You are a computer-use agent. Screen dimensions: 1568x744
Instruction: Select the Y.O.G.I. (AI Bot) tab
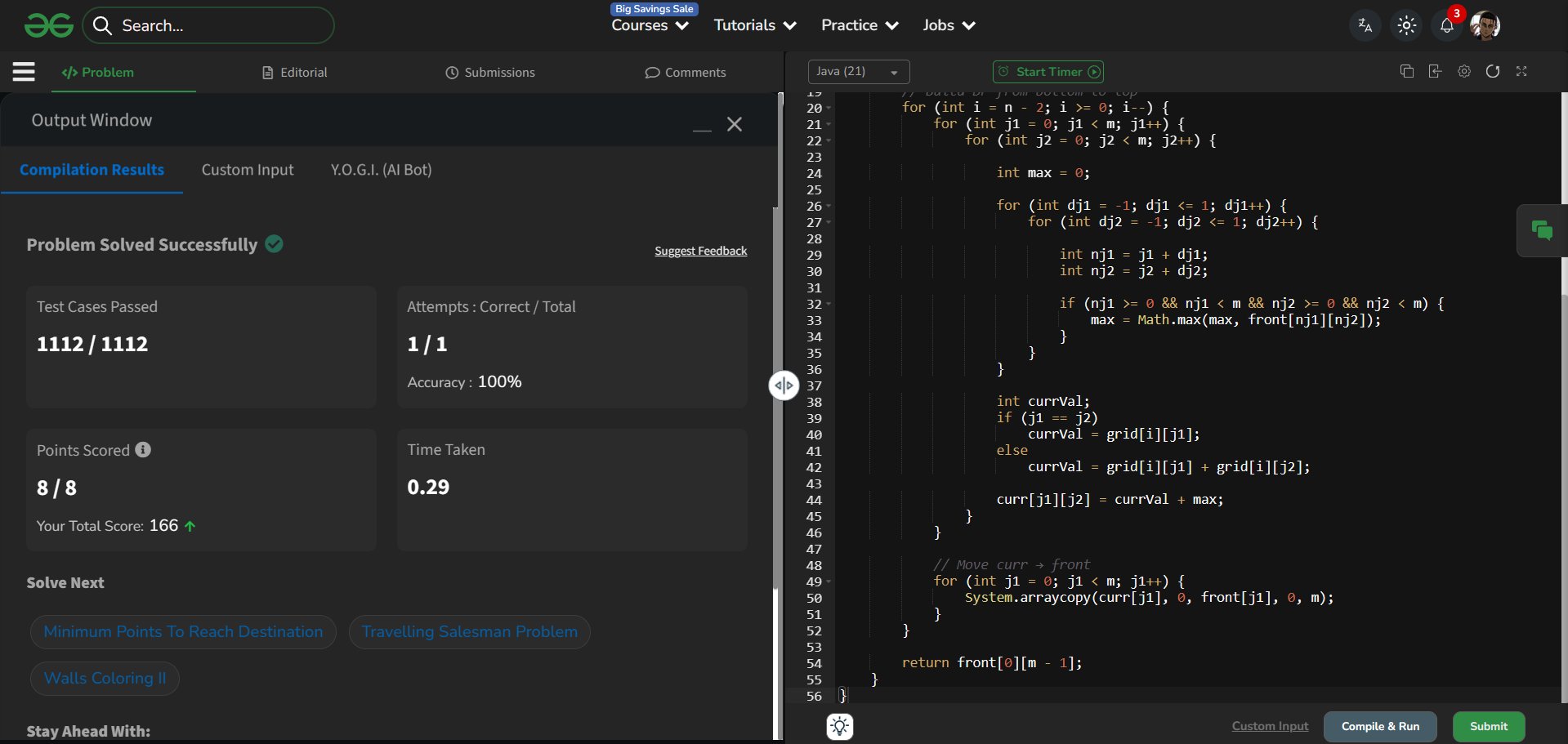pos(381,170)
